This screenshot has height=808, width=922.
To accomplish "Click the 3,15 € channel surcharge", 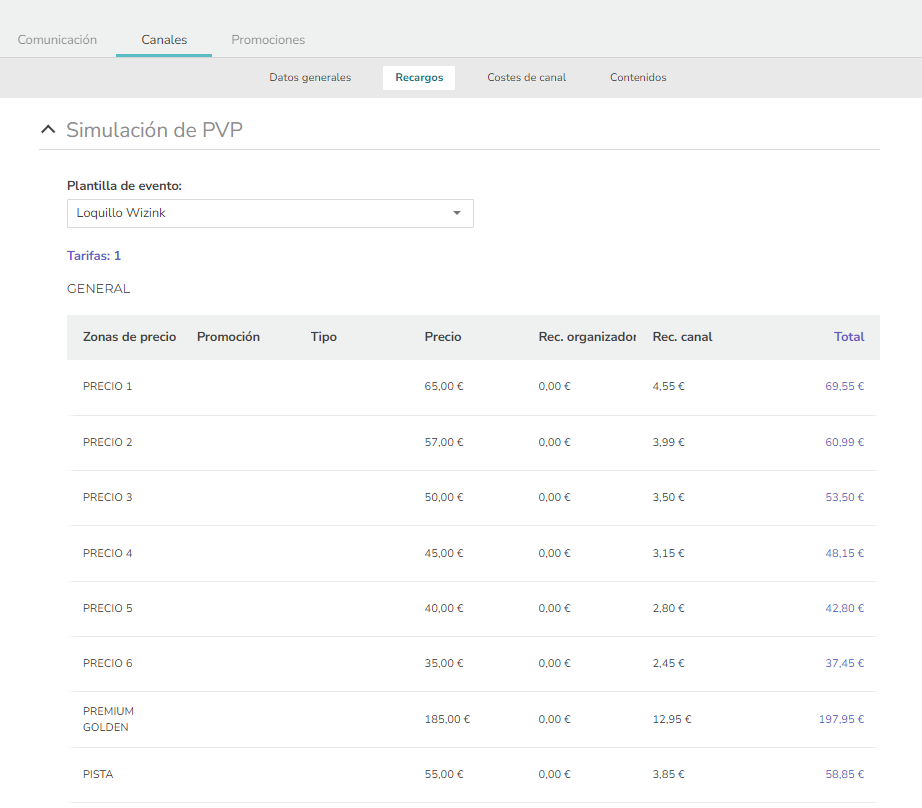I will click(x=669, y=553).
